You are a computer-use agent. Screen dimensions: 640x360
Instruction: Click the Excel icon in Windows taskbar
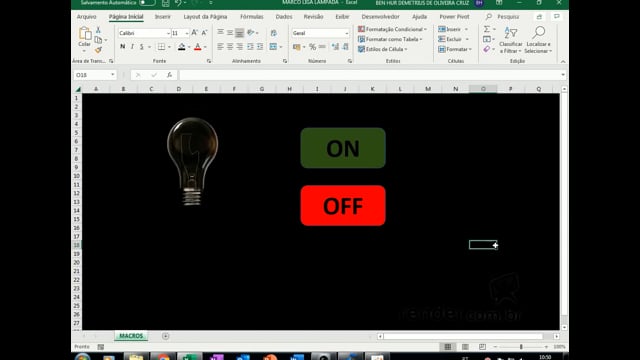point(189,357)
